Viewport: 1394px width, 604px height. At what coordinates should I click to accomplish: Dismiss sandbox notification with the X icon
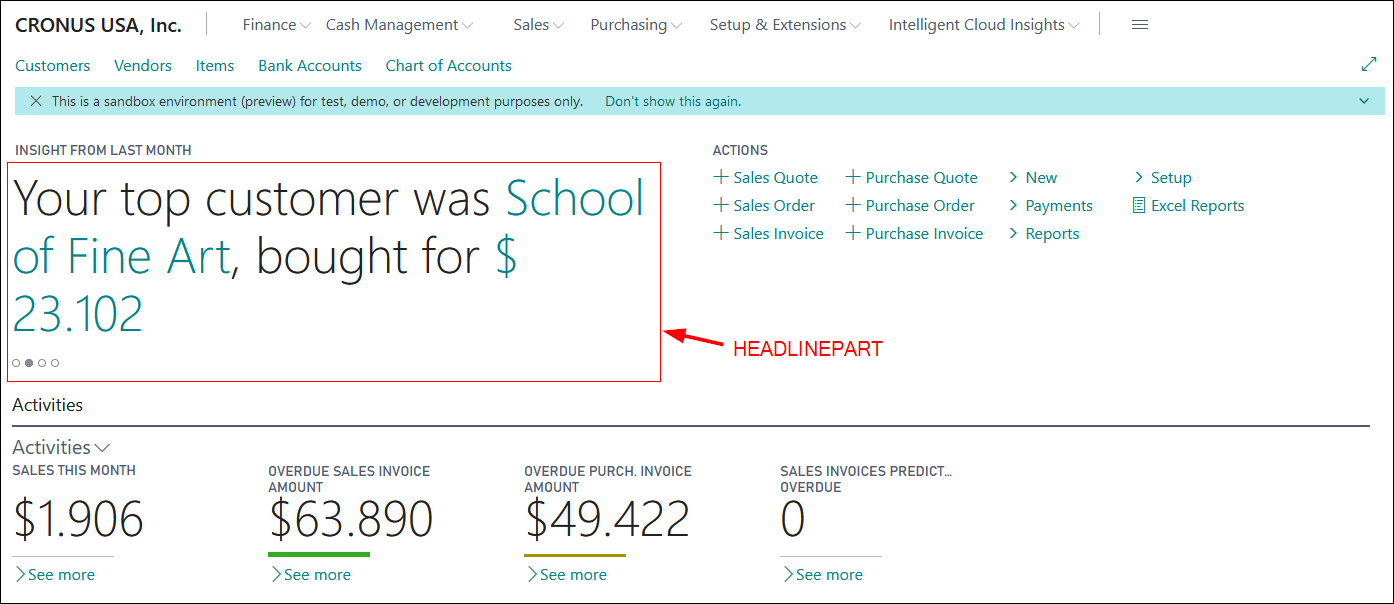[x=36, y=101]
